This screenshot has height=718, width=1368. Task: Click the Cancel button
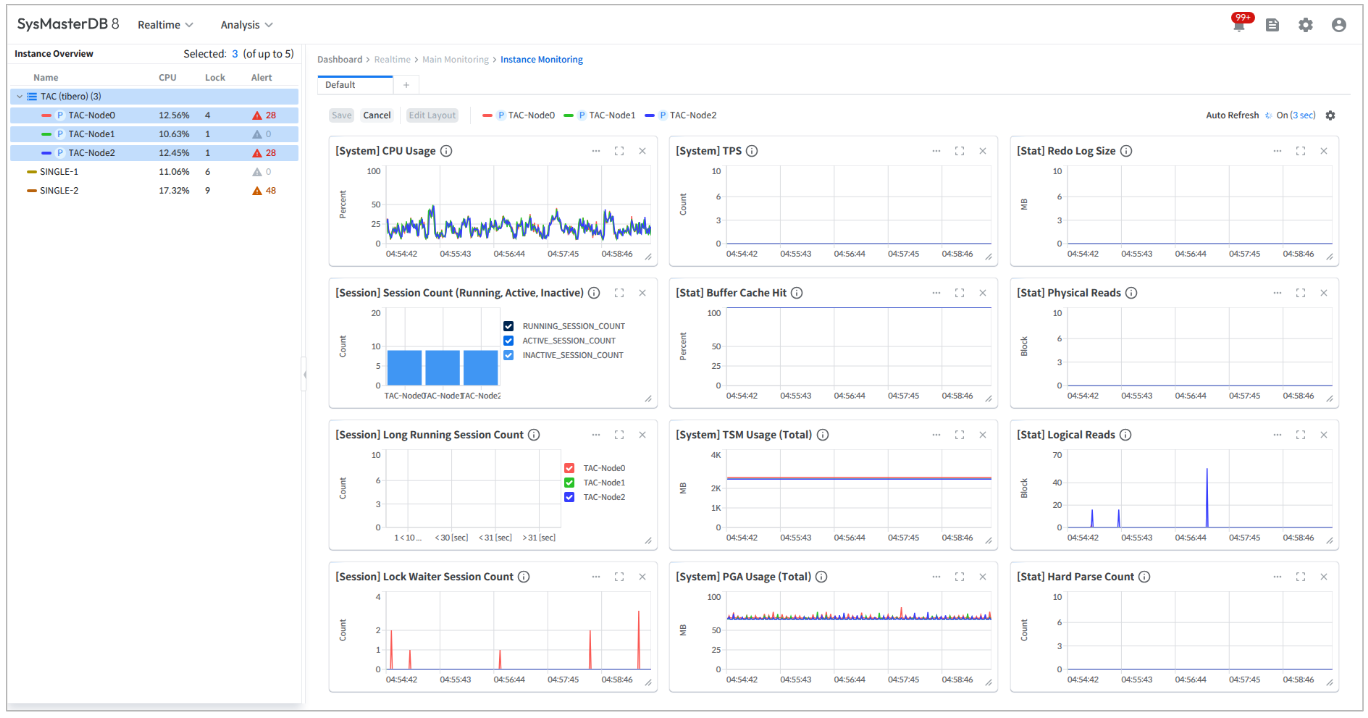[377, 115]
